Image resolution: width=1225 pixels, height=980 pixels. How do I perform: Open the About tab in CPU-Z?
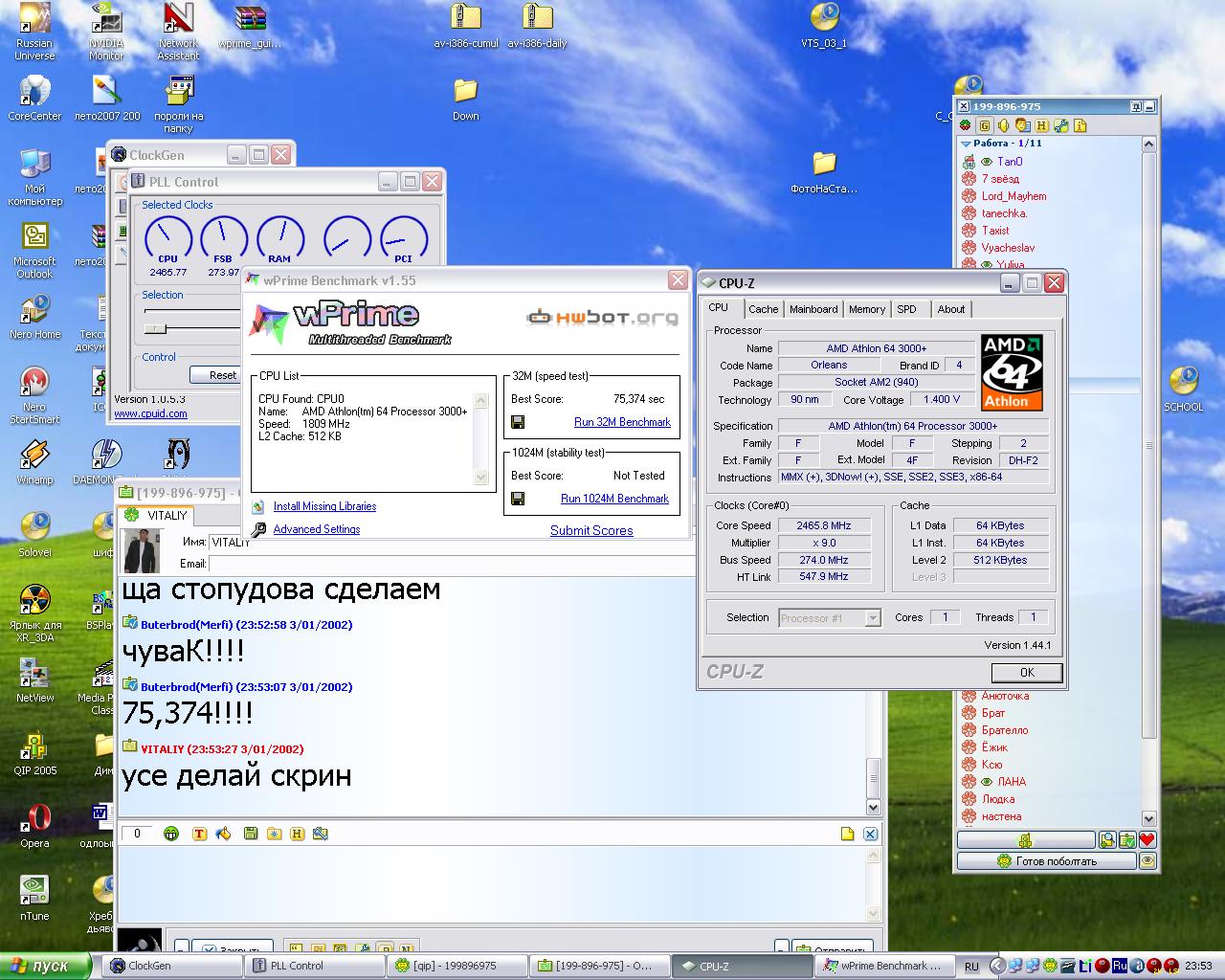point(951,309)
